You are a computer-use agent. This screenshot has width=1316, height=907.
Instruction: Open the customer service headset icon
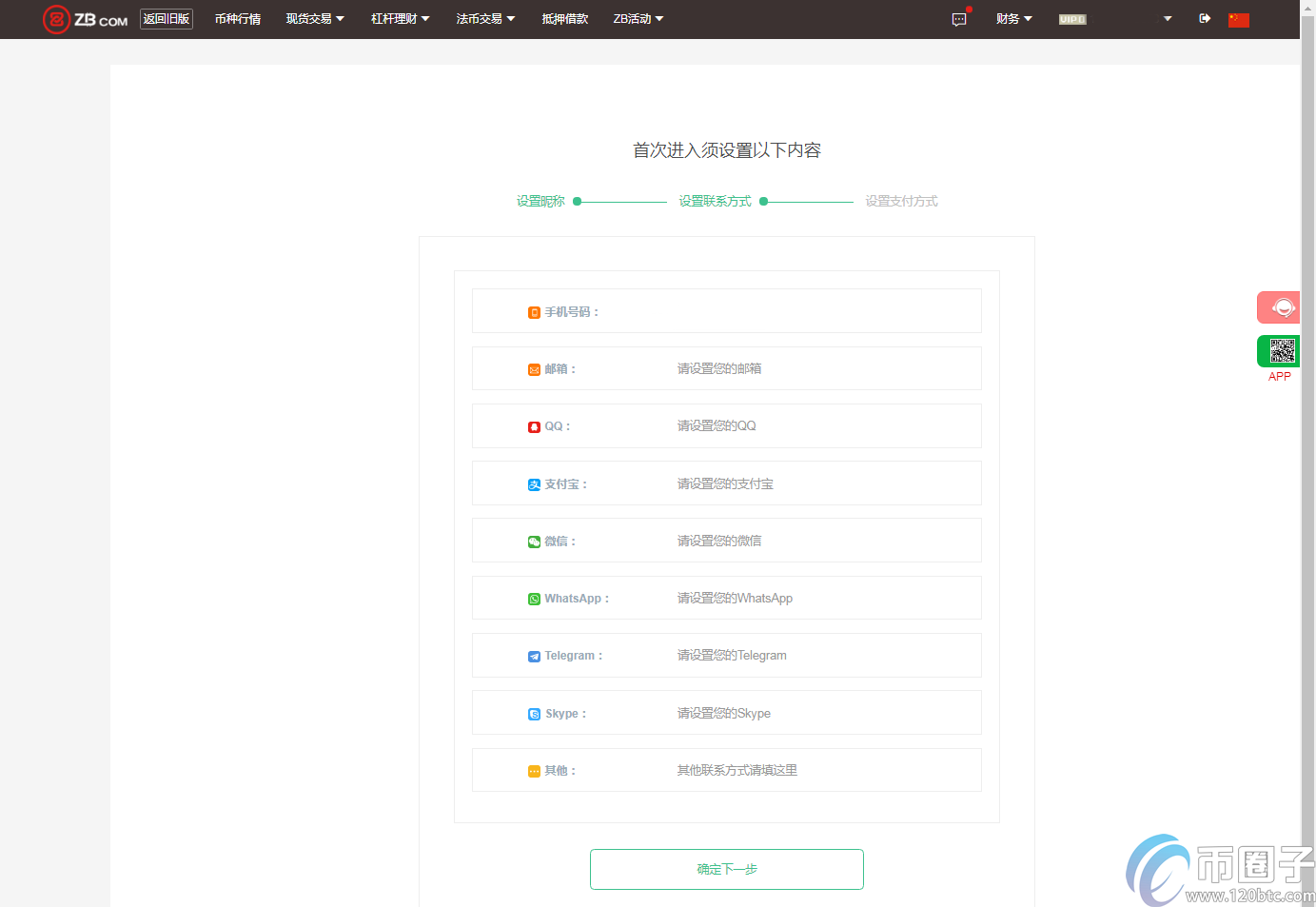coord(1279,307)
